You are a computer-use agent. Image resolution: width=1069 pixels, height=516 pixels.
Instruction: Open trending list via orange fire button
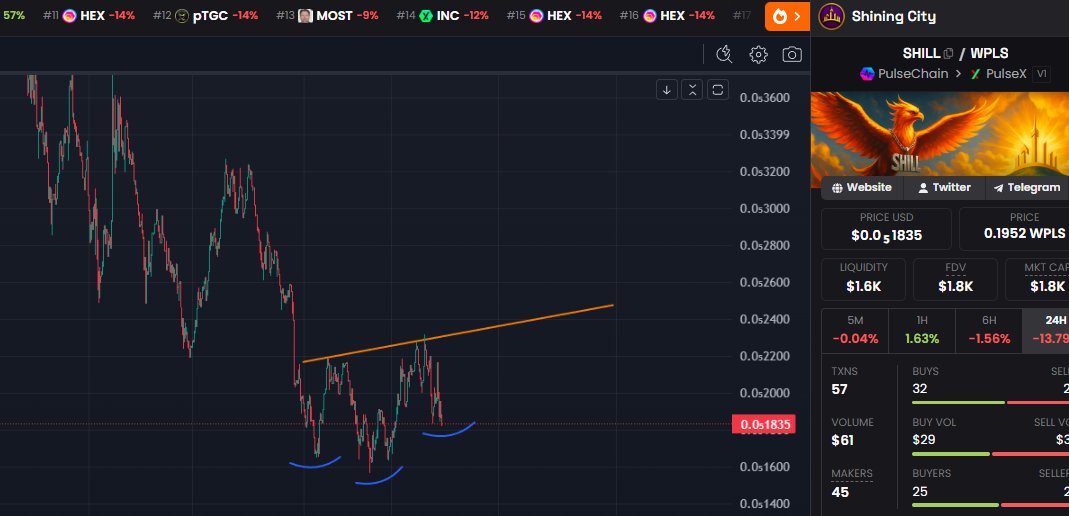pyautogui.click(x=787, y=16)
